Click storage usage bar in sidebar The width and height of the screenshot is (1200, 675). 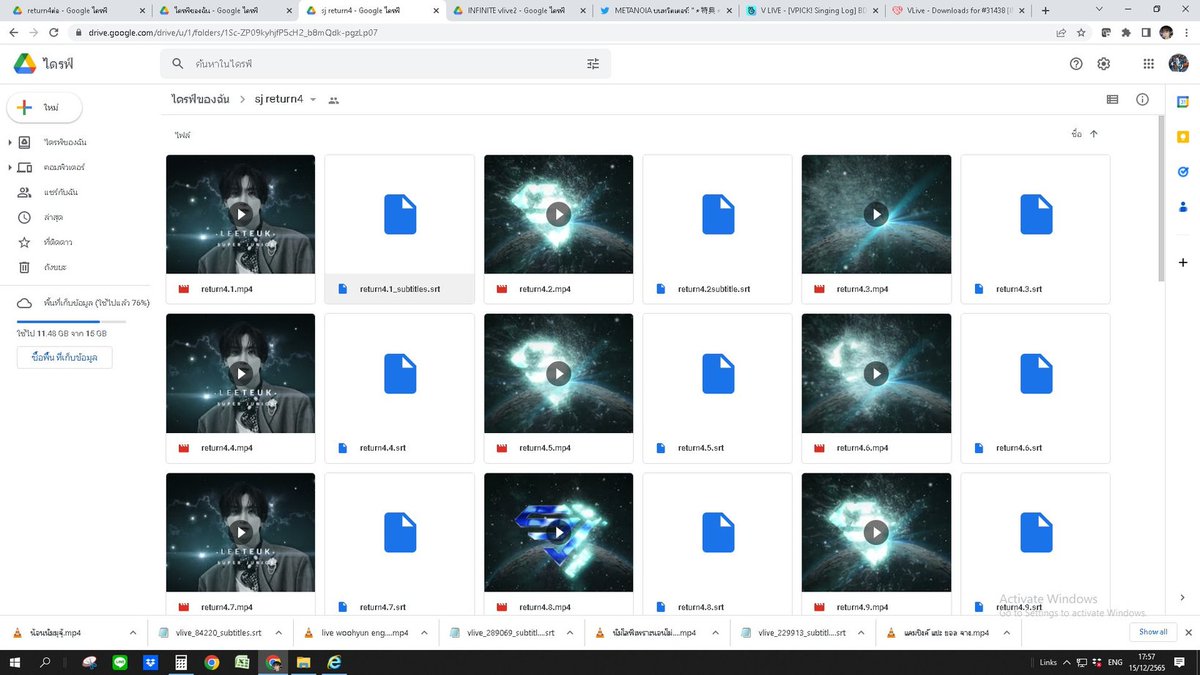pyautogui.click(x=72, y=322)
